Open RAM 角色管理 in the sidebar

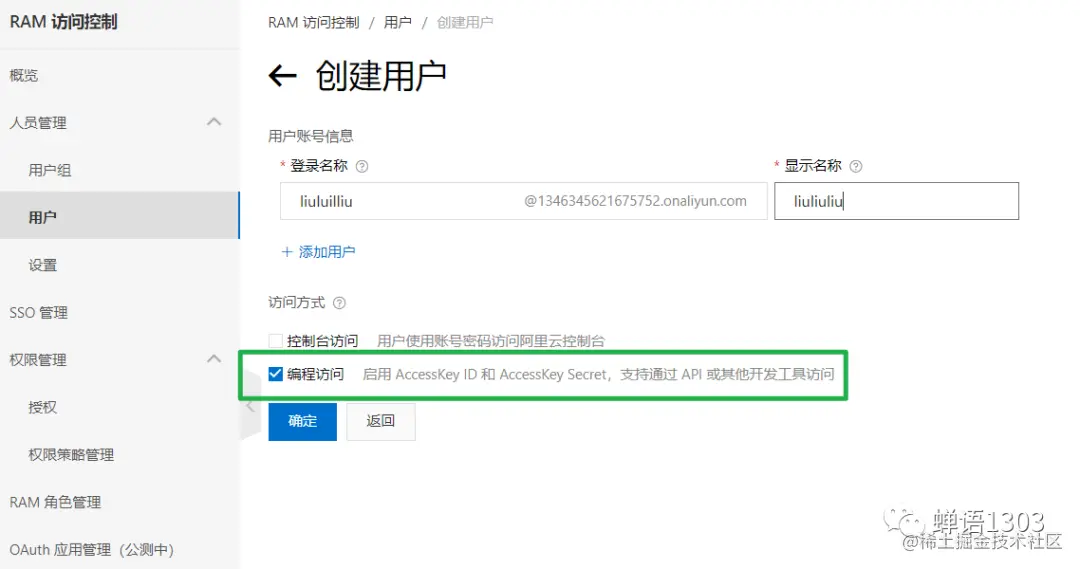55,502
